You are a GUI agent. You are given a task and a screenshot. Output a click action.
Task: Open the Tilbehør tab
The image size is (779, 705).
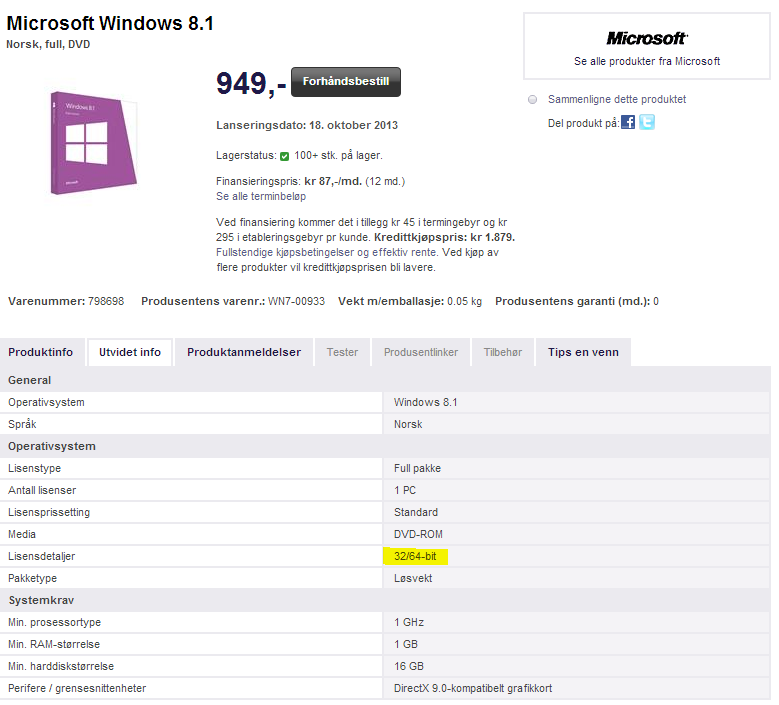point(503,352)
